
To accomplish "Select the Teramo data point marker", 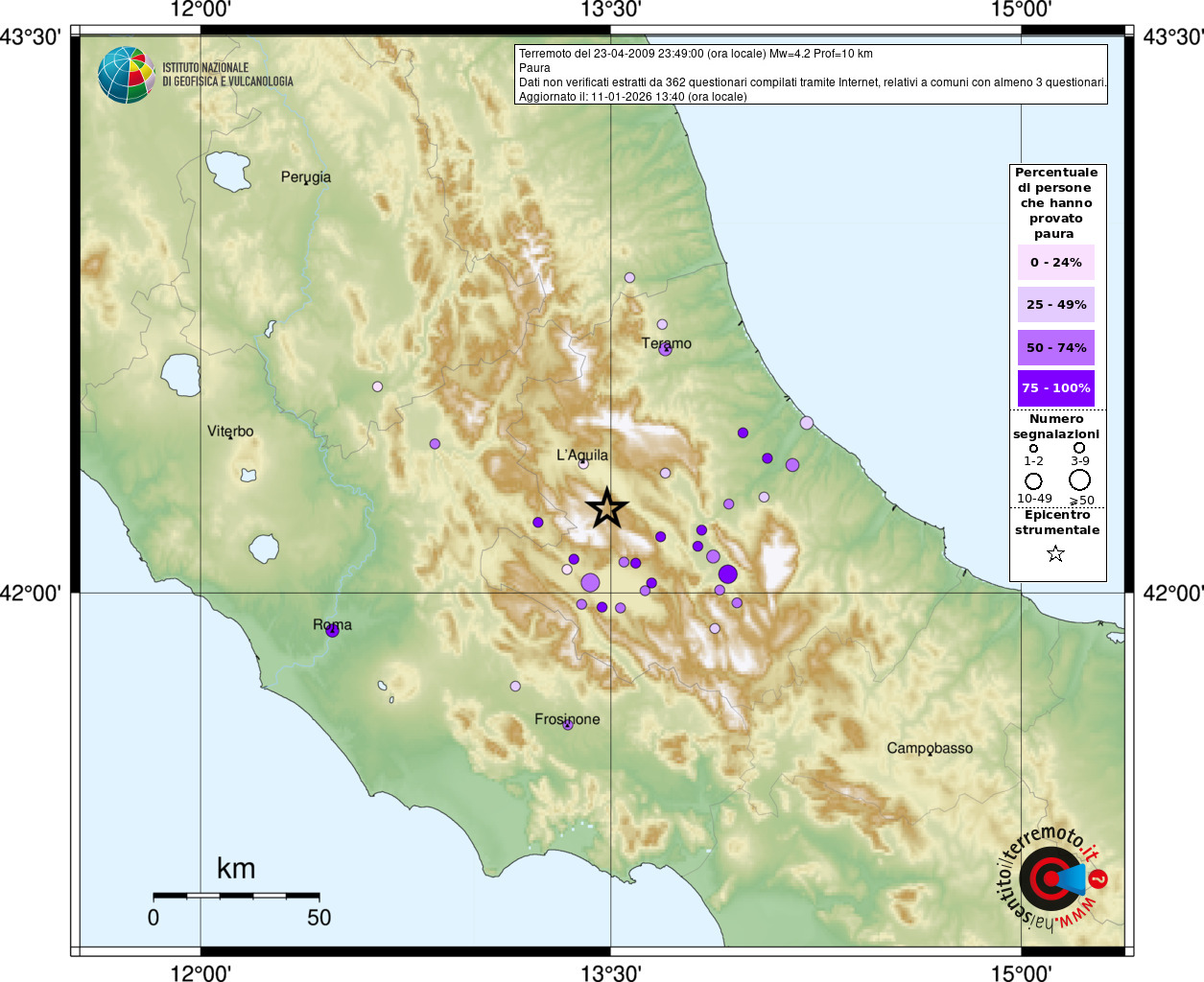I will pyautogui.click(x=666, y=349).
